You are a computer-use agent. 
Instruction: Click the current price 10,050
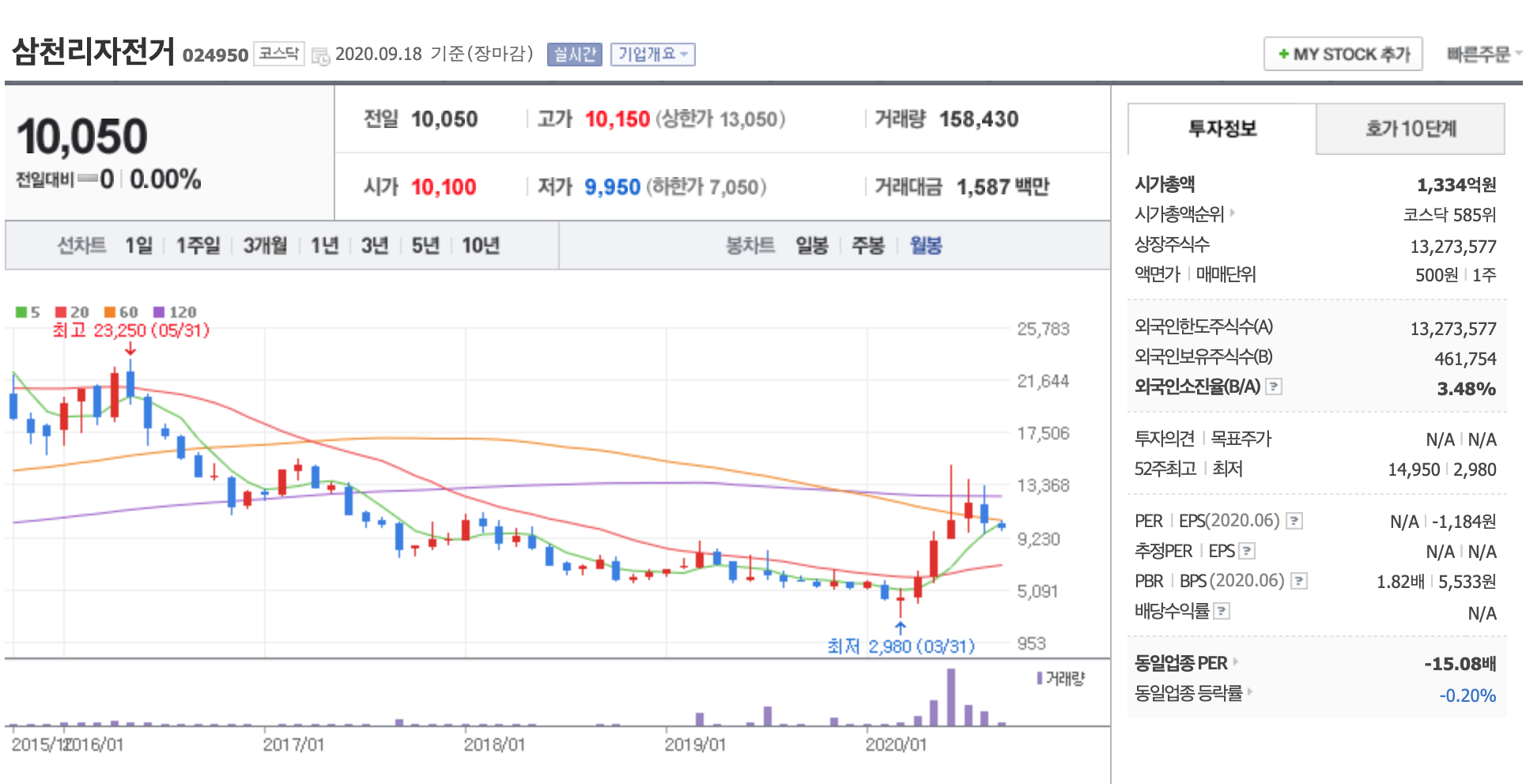tap(82, 136)
